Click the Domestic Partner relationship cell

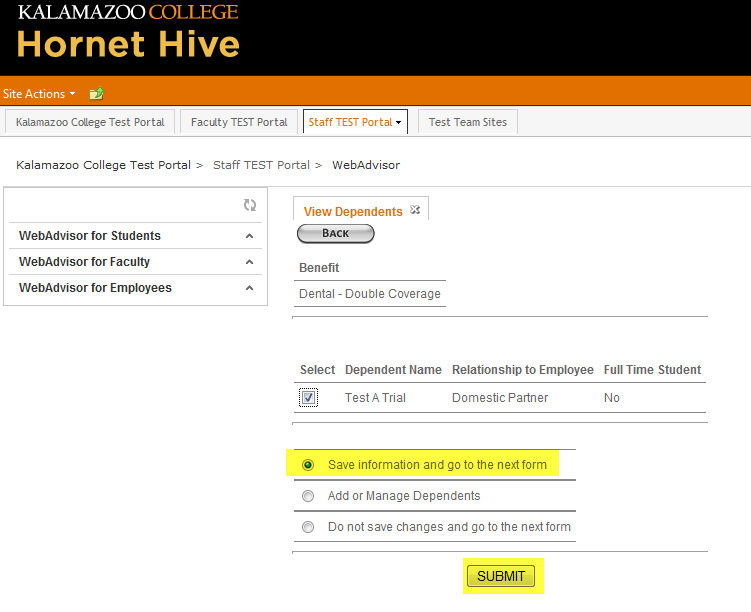[500, 397]
